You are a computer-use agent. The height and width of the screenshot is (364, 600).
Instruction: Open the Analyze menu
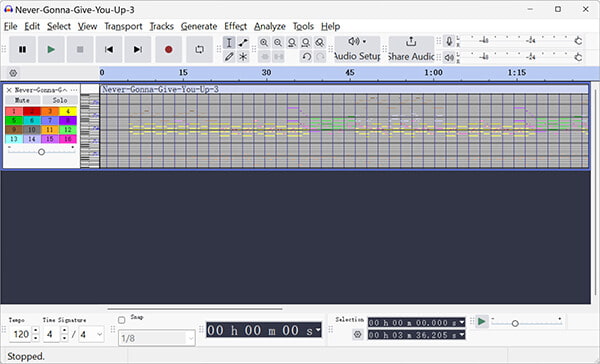(x=270, y=26)
